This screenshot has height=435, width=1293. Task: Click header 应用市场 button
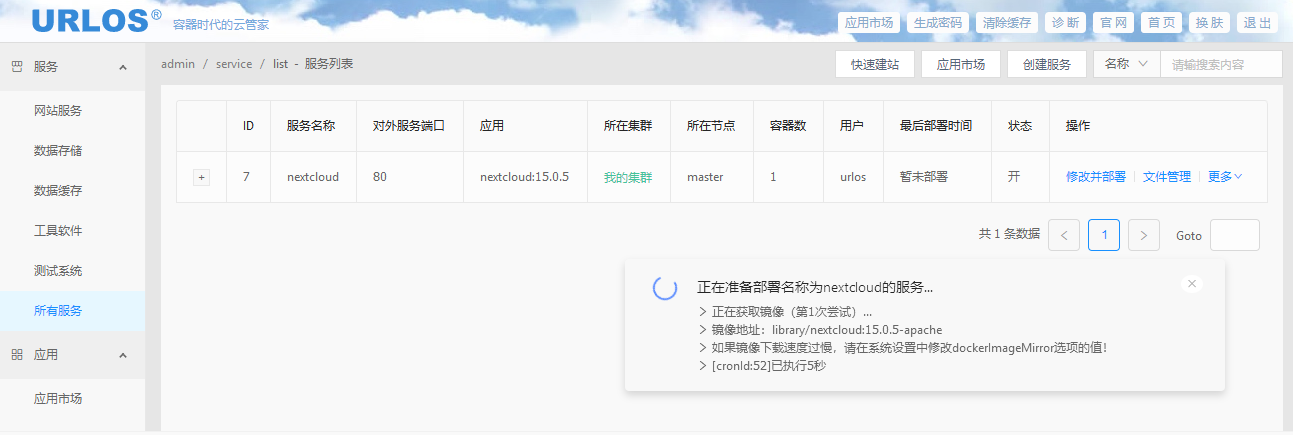click(x=869, y=23)
